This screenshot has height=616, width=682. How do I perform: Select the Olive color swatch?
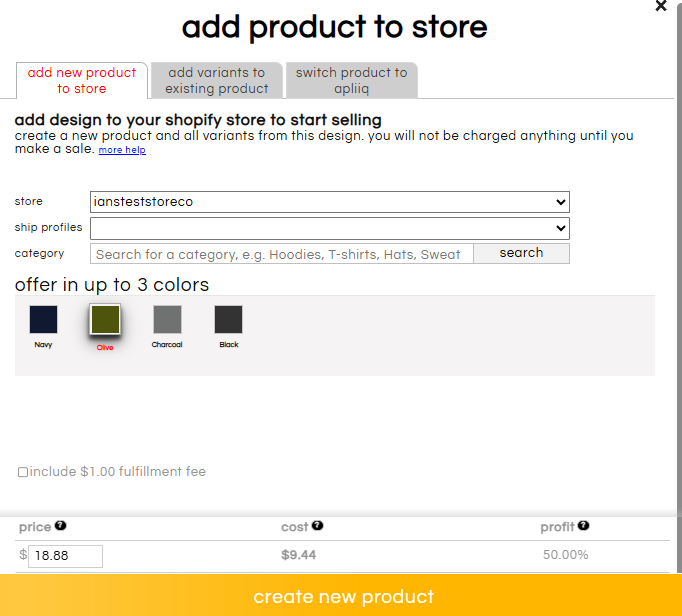105,320
